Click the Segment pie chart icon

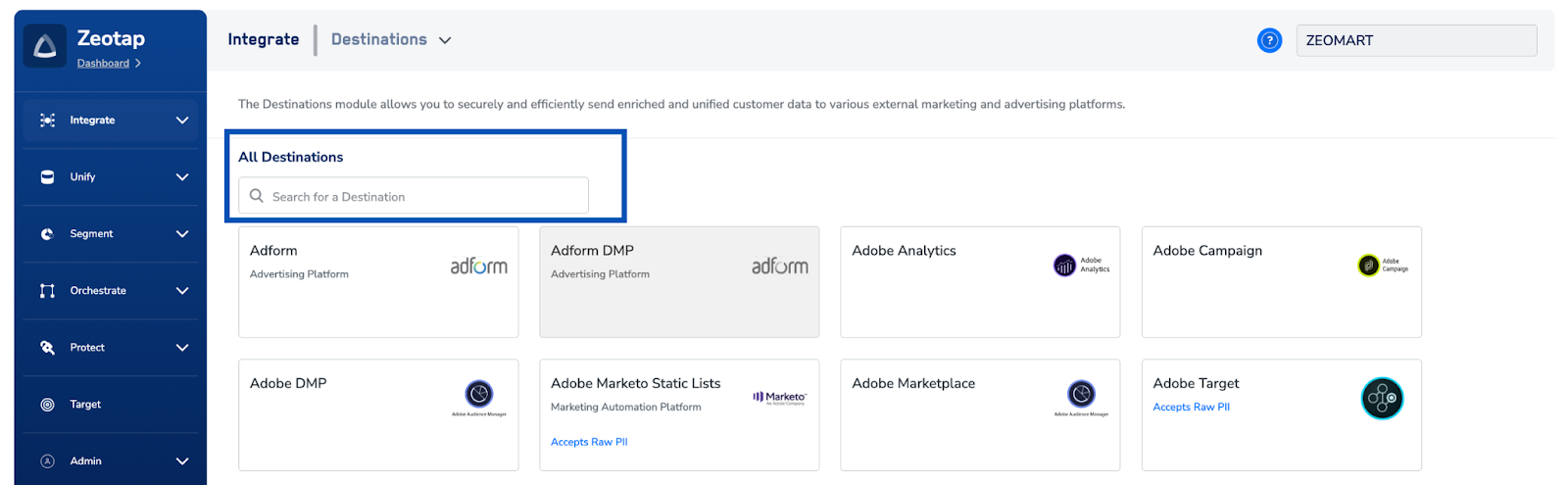[47, 234]
